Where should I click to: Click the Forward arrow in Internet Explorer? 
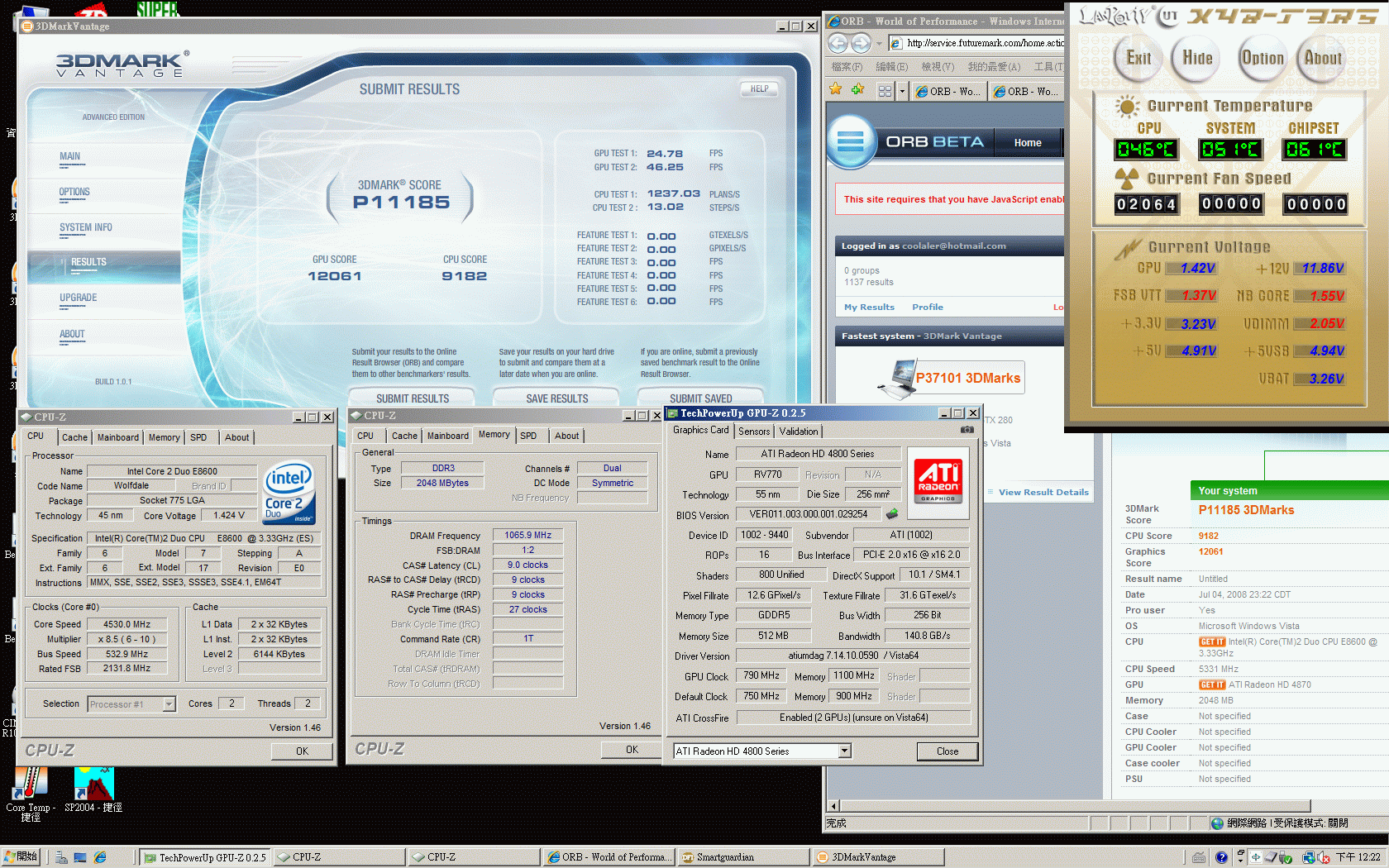tap(861, 43)
